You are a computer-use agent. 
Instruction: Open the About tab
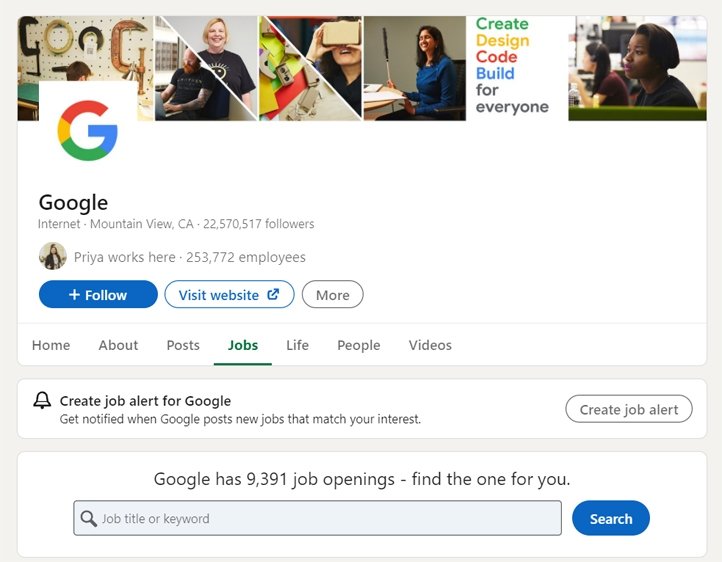[x=118, y=345]
